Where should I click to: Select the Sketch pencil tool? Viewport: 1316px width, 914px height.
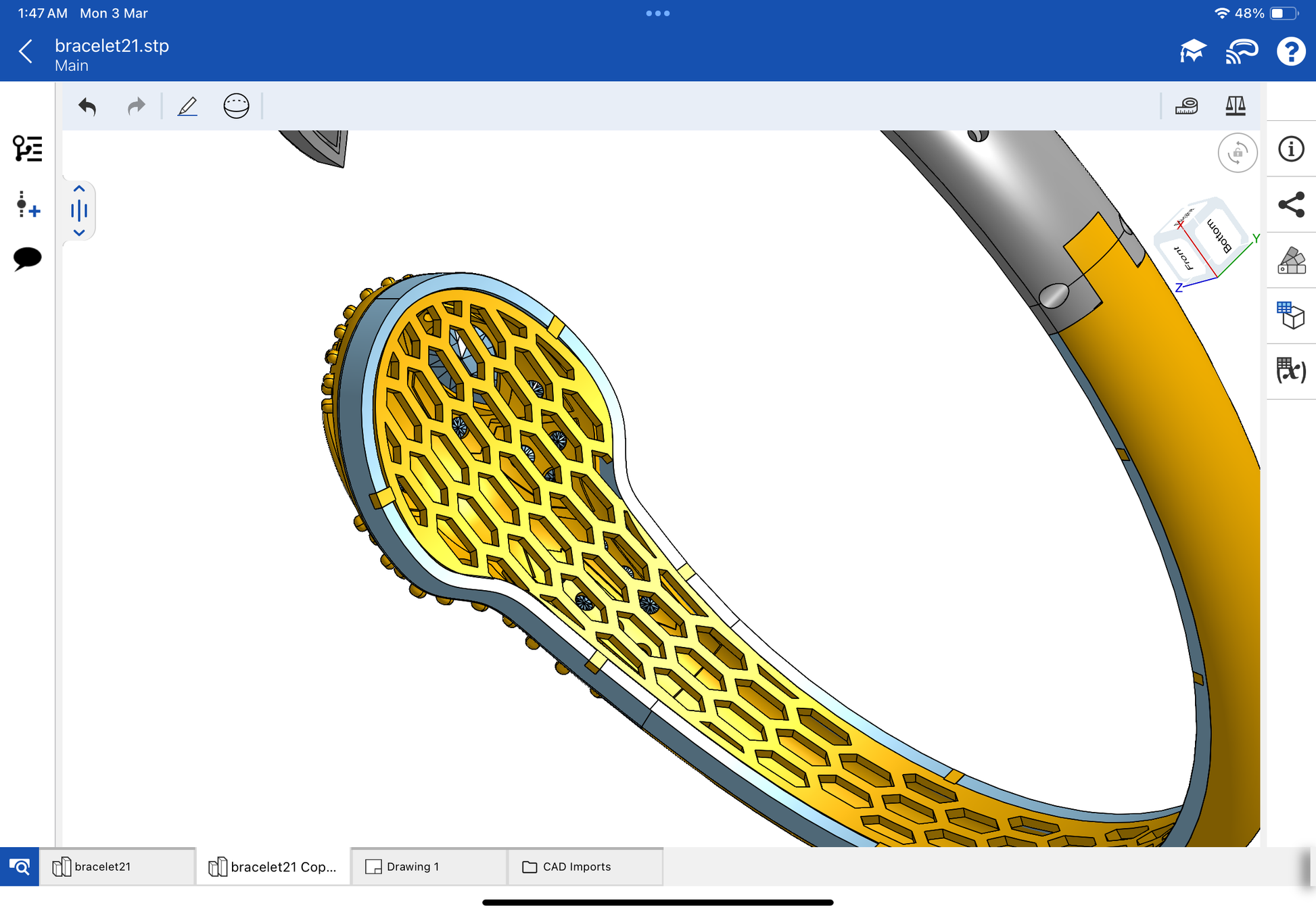pyautogui.click(x=187, y=107)
